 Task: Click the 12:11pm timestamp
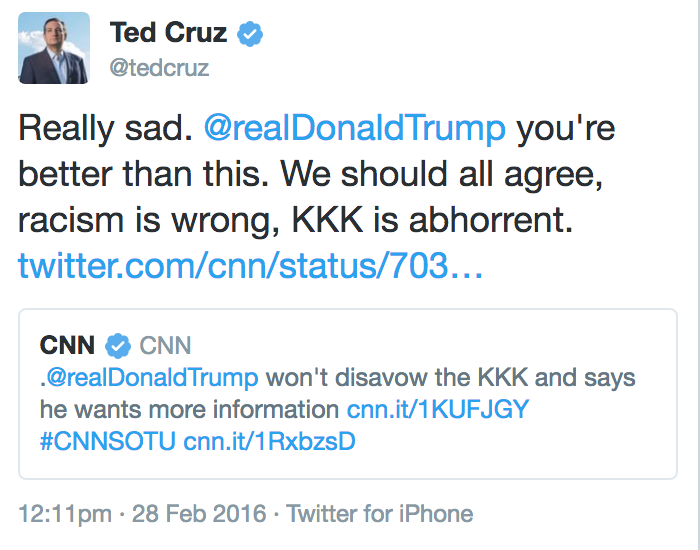click(x=65, y=513)
